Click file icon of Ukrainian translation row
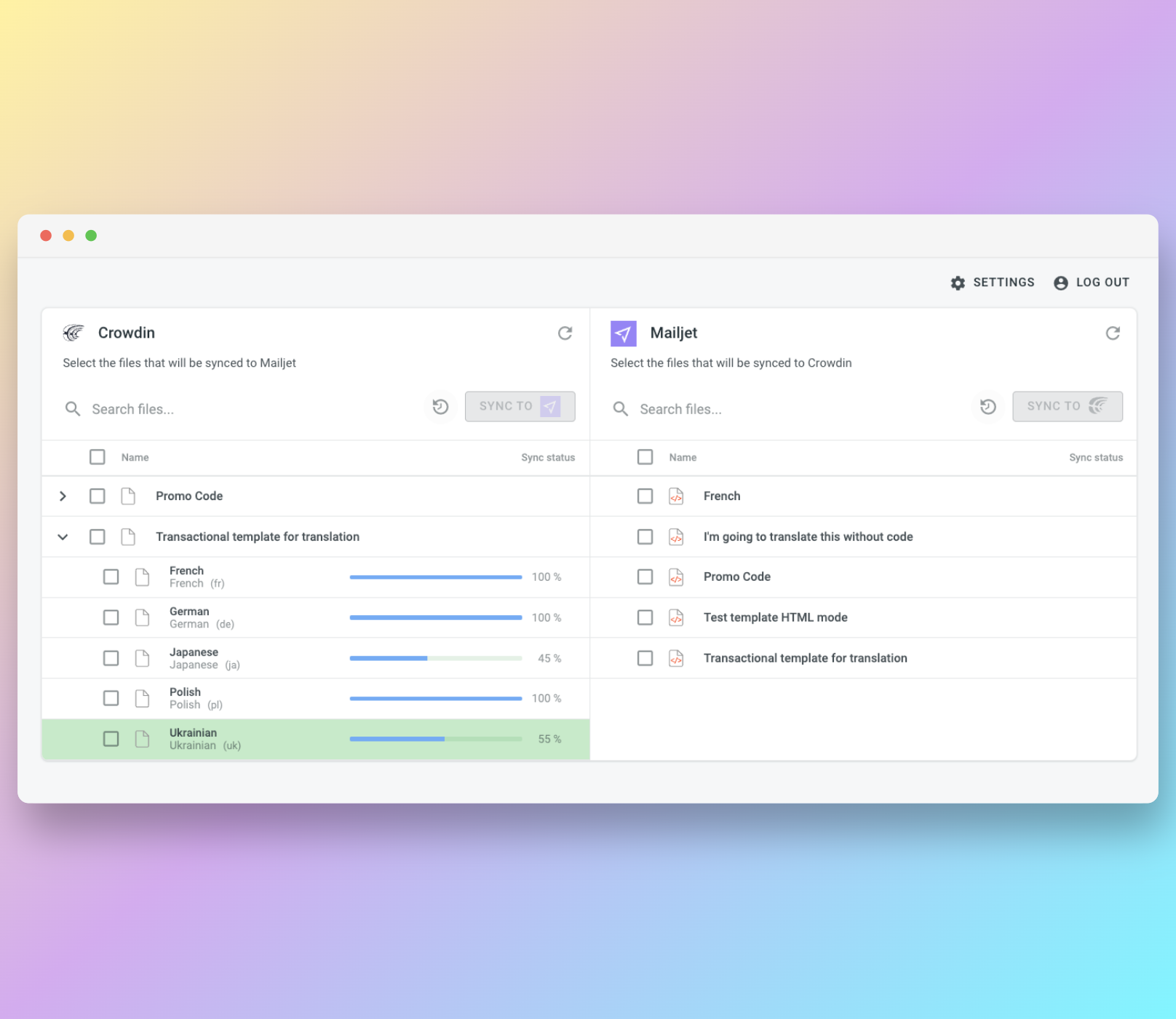The width and height of the screenshot is (1176, 1019). point(142,740)
